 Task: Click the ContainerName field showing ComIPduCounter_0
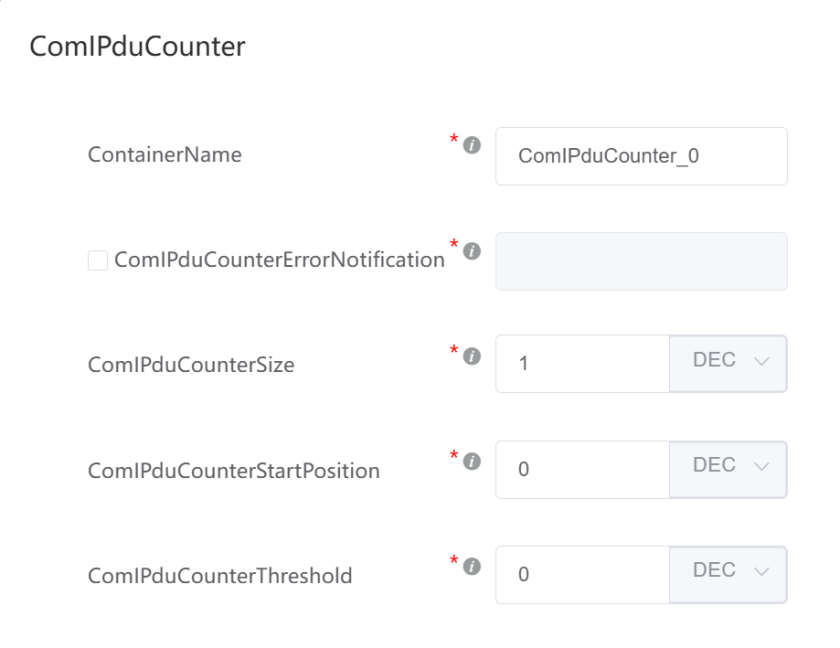641,156
